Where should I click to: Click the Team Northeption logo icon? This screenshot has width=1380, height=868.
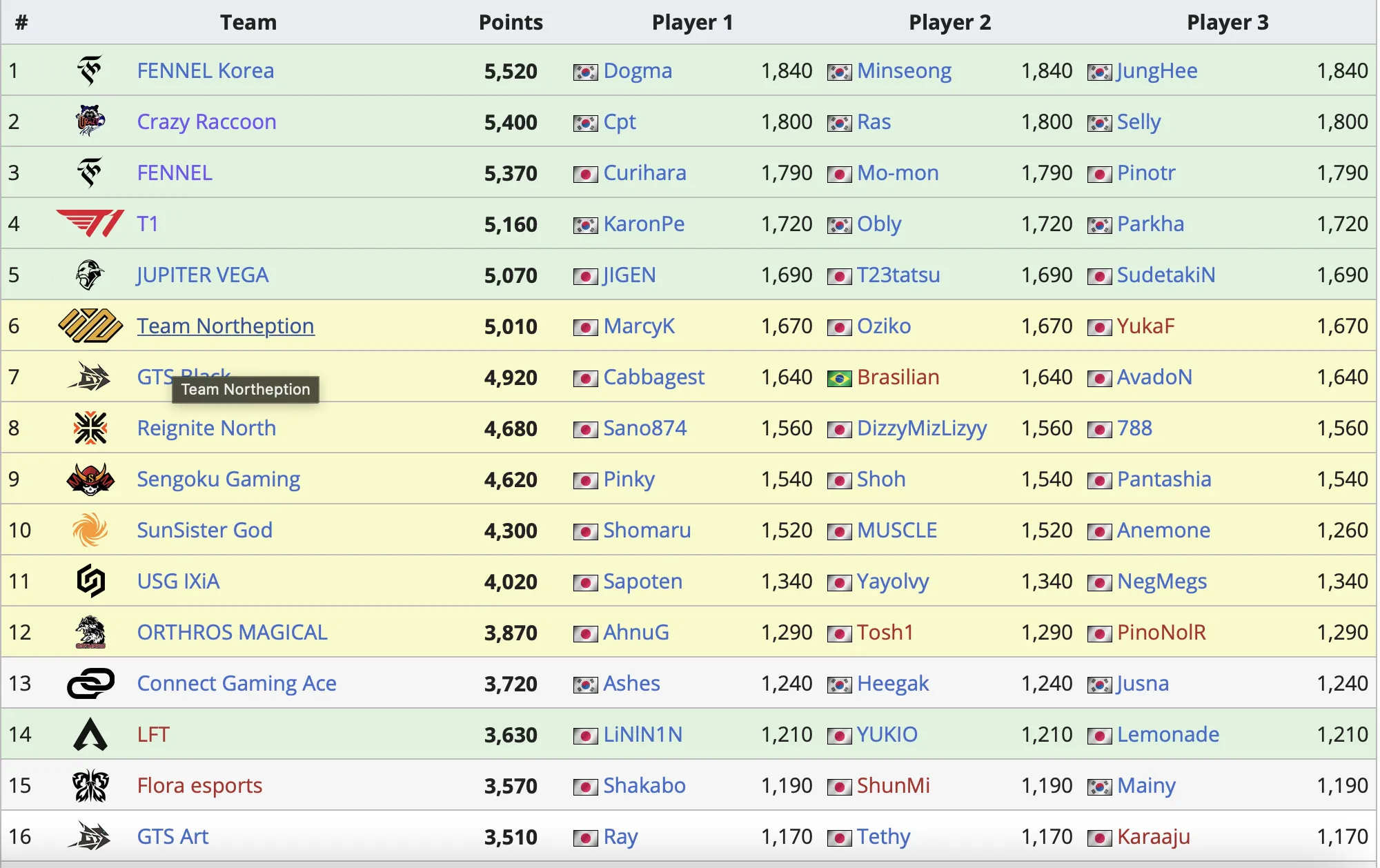tap(90, 326)
